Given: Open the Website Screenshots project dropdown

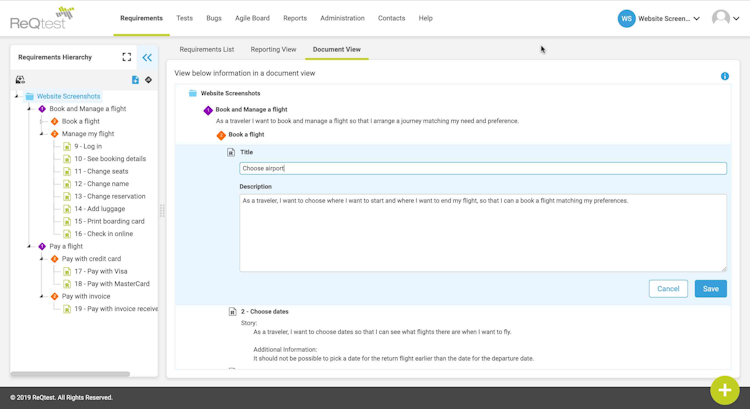Looking at the screenshot, I should pos(659,18).
